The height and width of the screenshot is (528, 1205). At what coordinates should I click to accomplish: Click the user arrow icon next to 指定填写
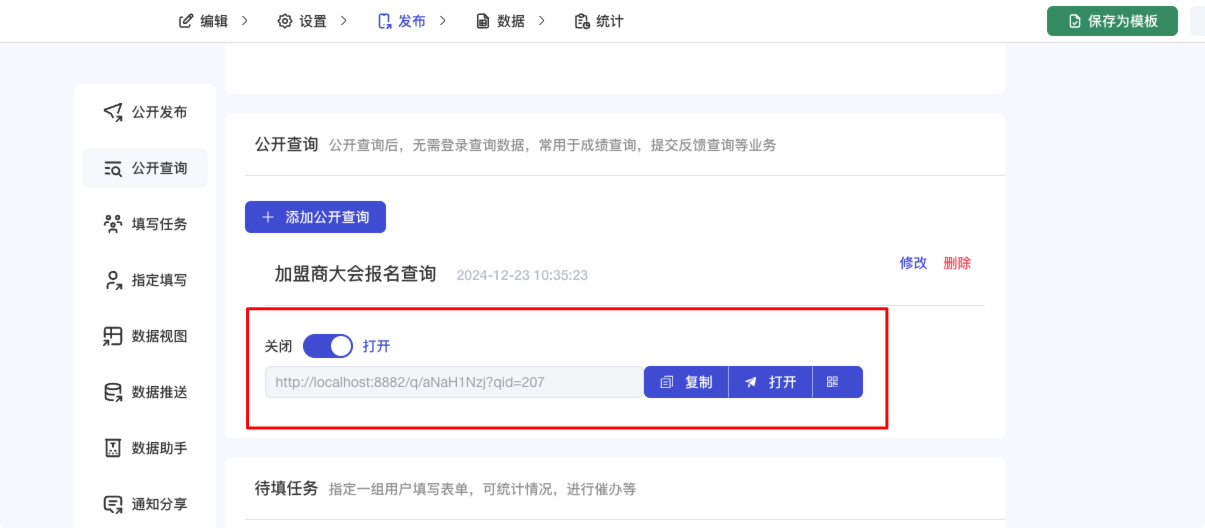[x=113, y=280]
